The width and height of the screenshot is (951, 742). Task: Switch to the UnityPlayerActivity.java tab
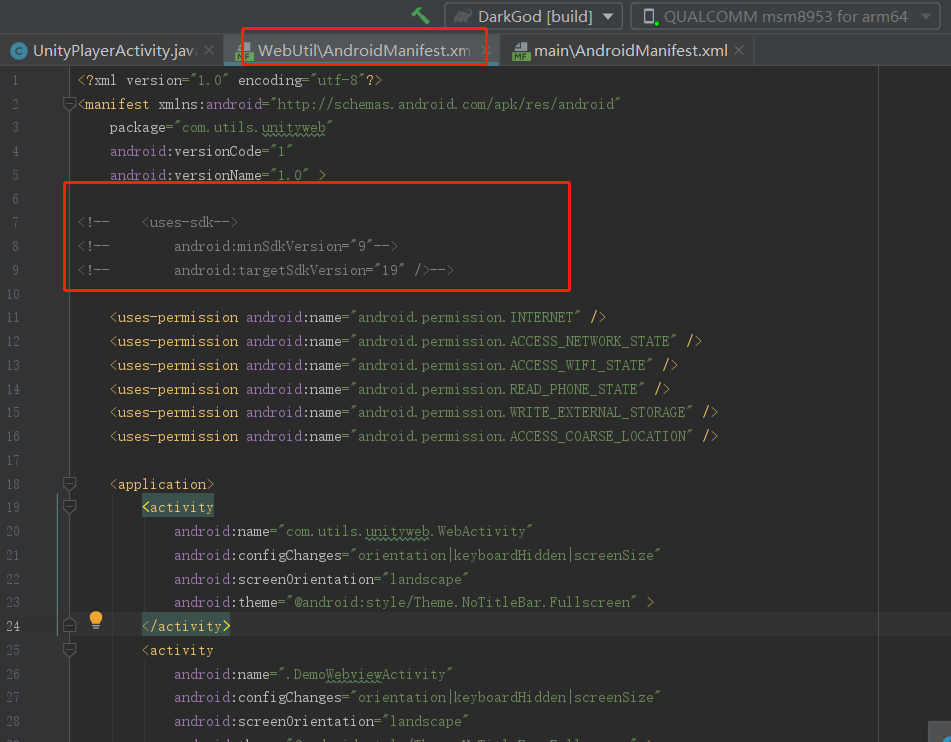(x=114, y=51)
